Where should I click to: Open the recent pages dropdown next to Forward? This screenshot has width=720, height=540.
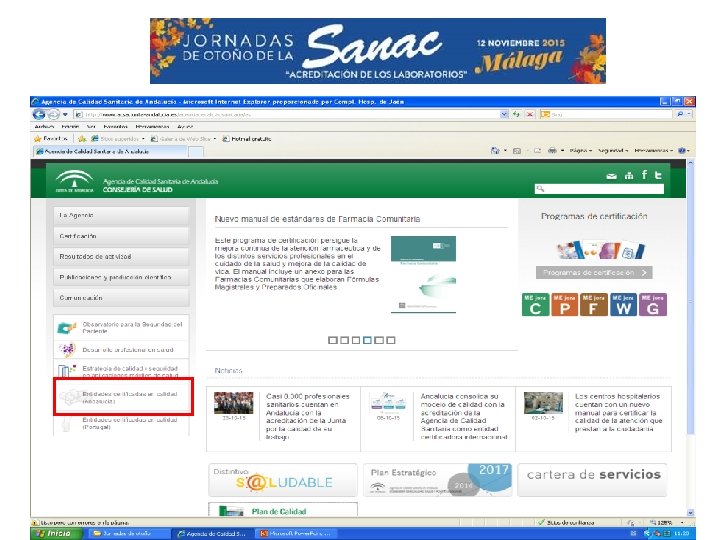click(x=65, y=114)
